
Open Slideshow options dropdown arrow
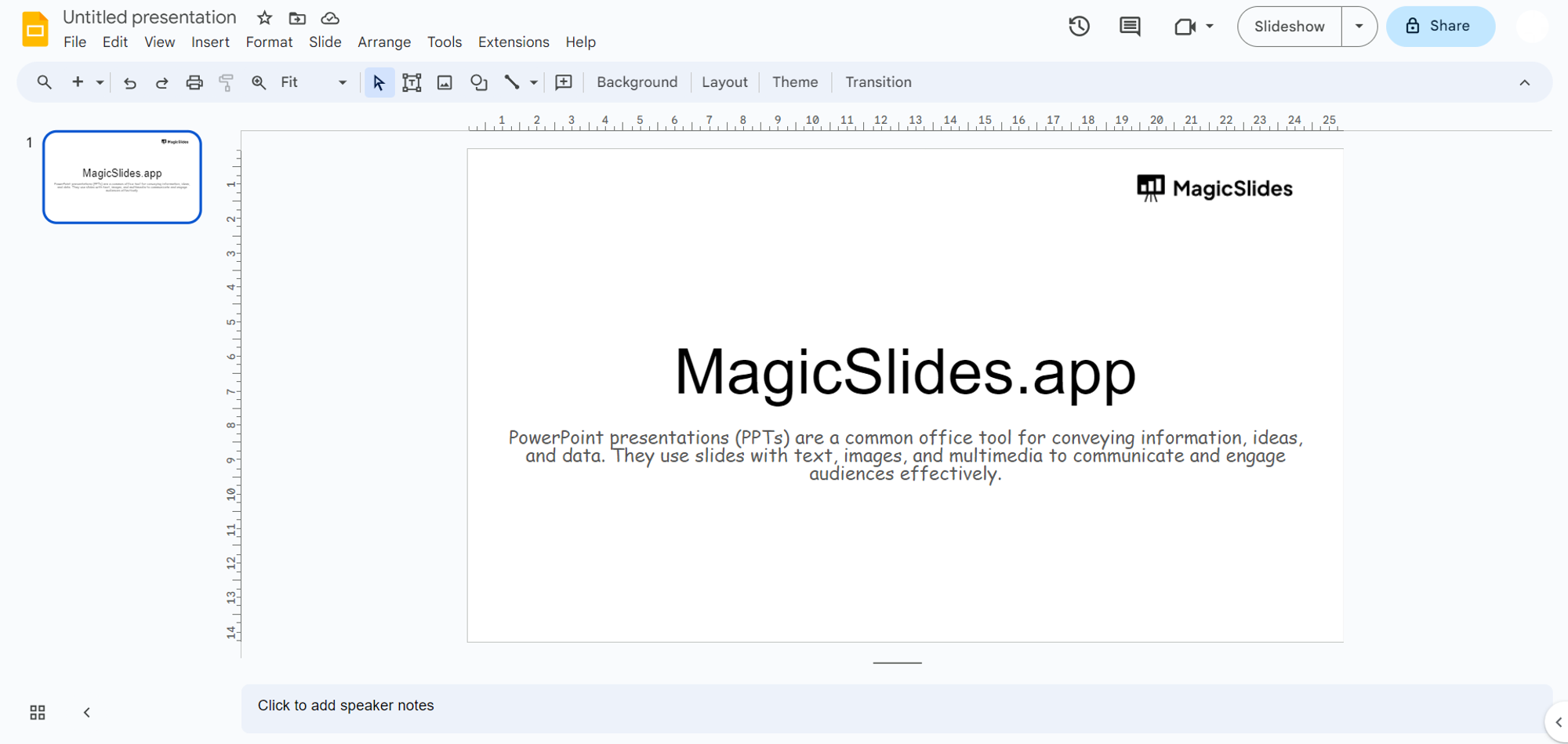click(1359, 26)
